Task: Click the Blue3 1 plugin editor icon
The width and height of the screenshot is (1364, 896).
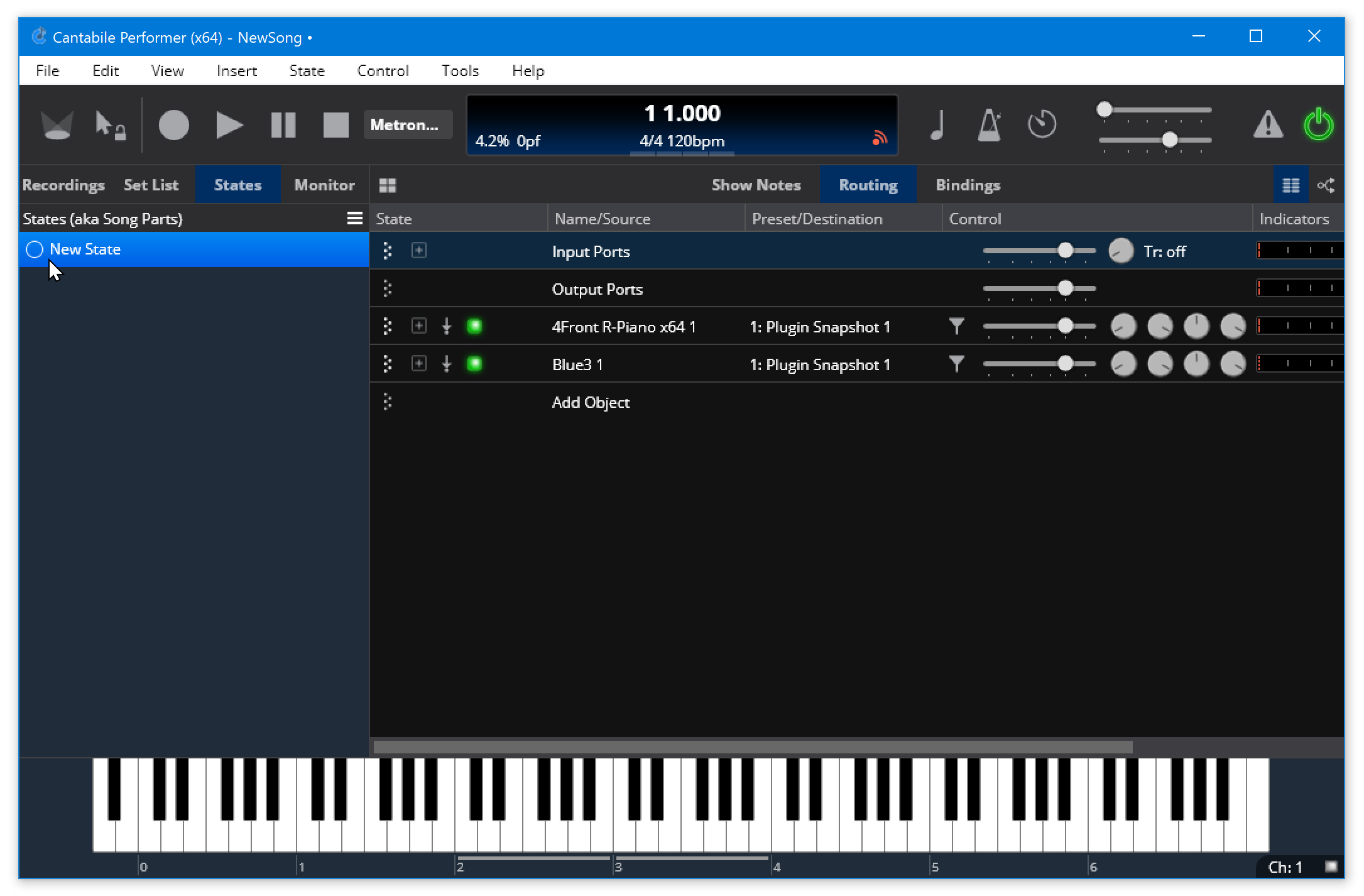Action: pos(447,364)
